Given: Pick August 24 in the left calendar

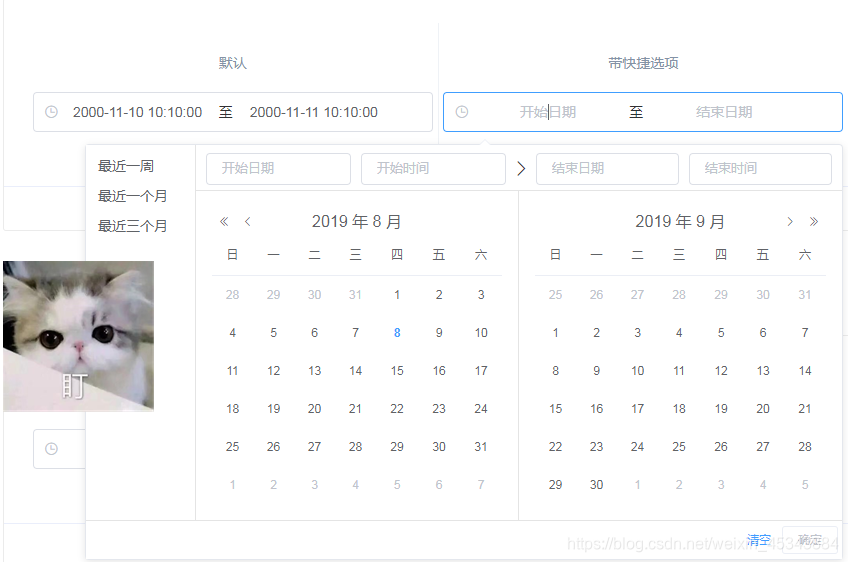Looking at the screenshot, I should pyautogui.click(x=481, y=408).
